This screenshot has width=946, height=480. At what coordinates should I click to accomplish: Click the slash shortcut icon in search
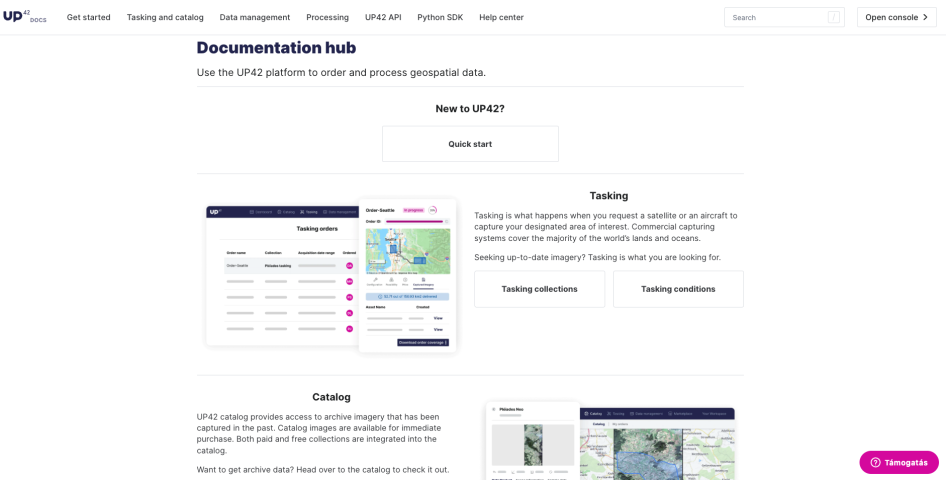click(x=834, y=17)
